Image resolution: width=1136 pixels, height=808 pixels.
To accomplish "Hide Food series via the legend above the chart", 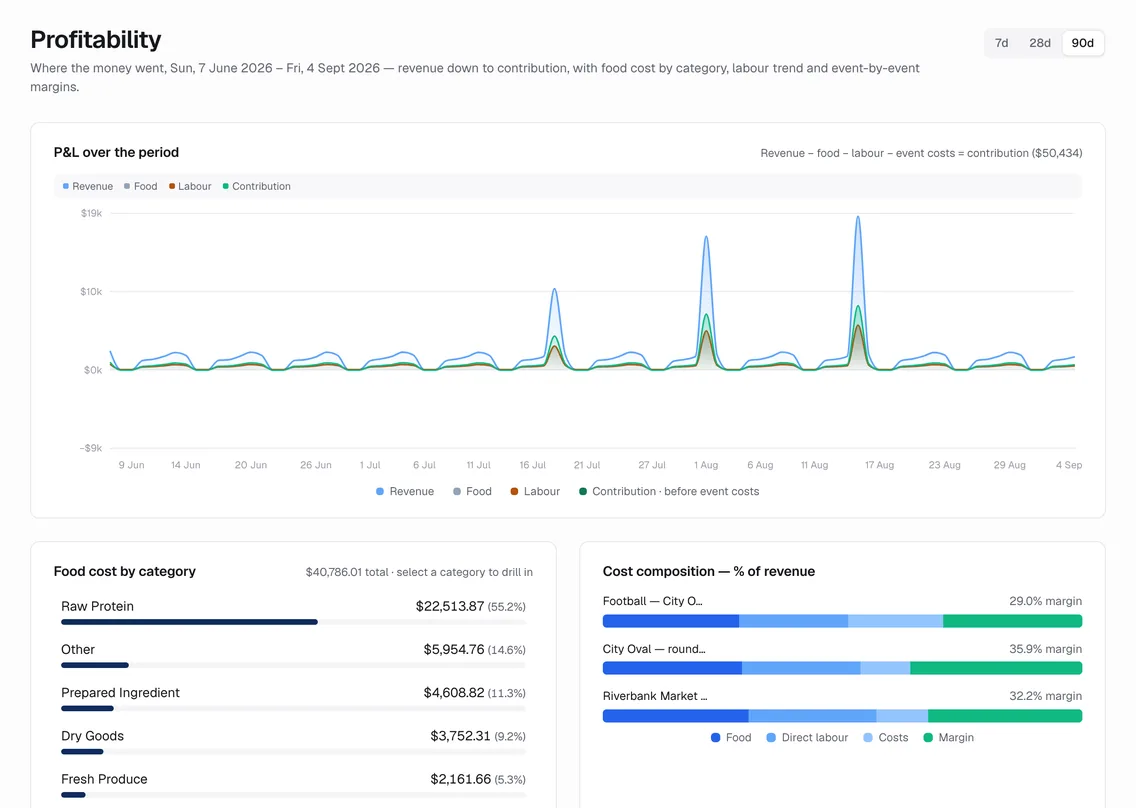I will coord(141,186).
